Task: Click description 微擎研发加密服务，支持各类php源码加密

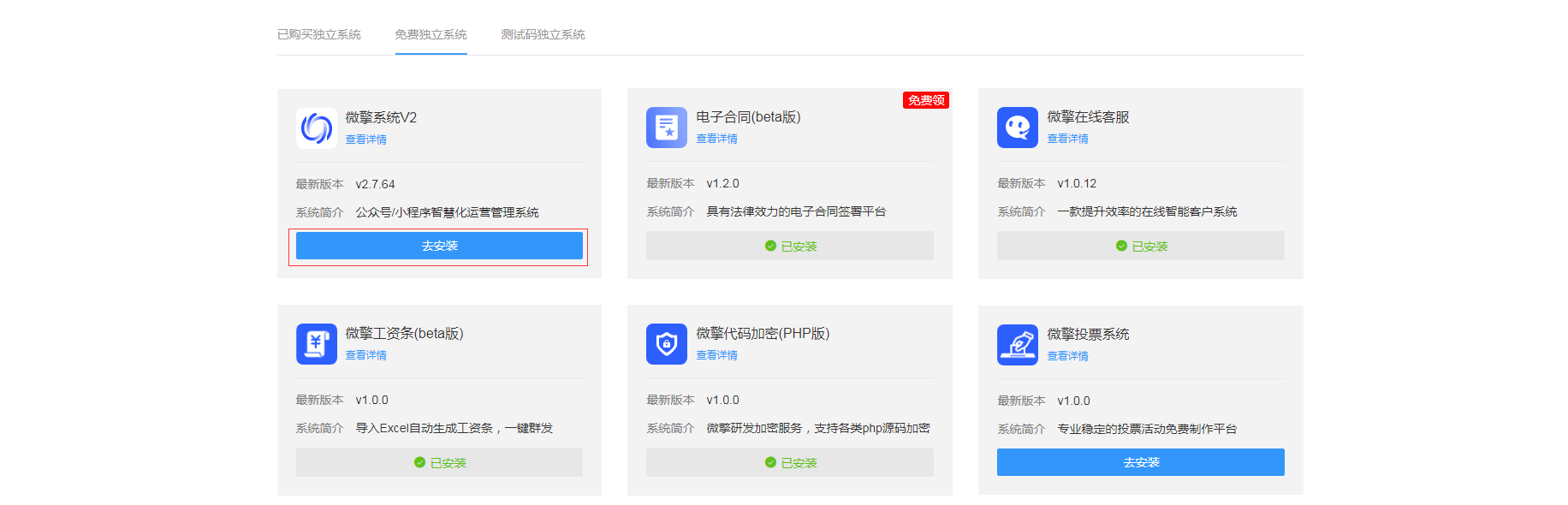Action: click(x=818, y=428)
